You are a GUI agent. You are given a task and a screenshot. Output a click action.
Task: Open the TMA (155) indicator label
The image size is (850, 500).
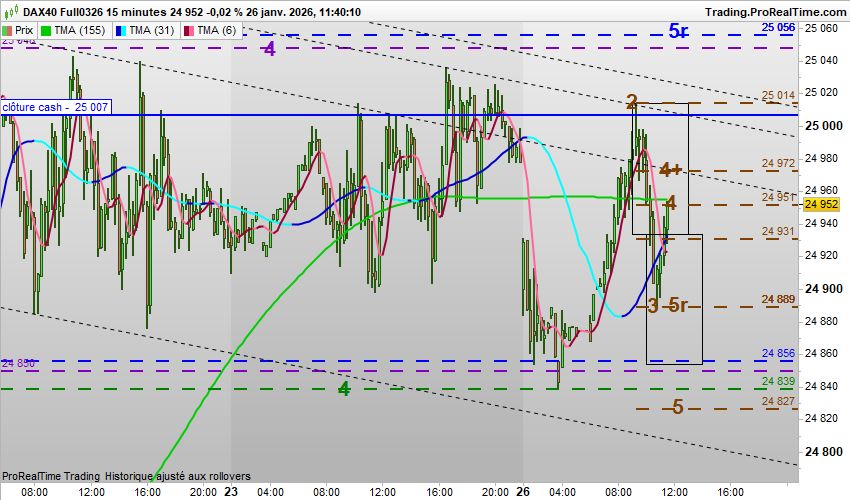coord(74,30)
